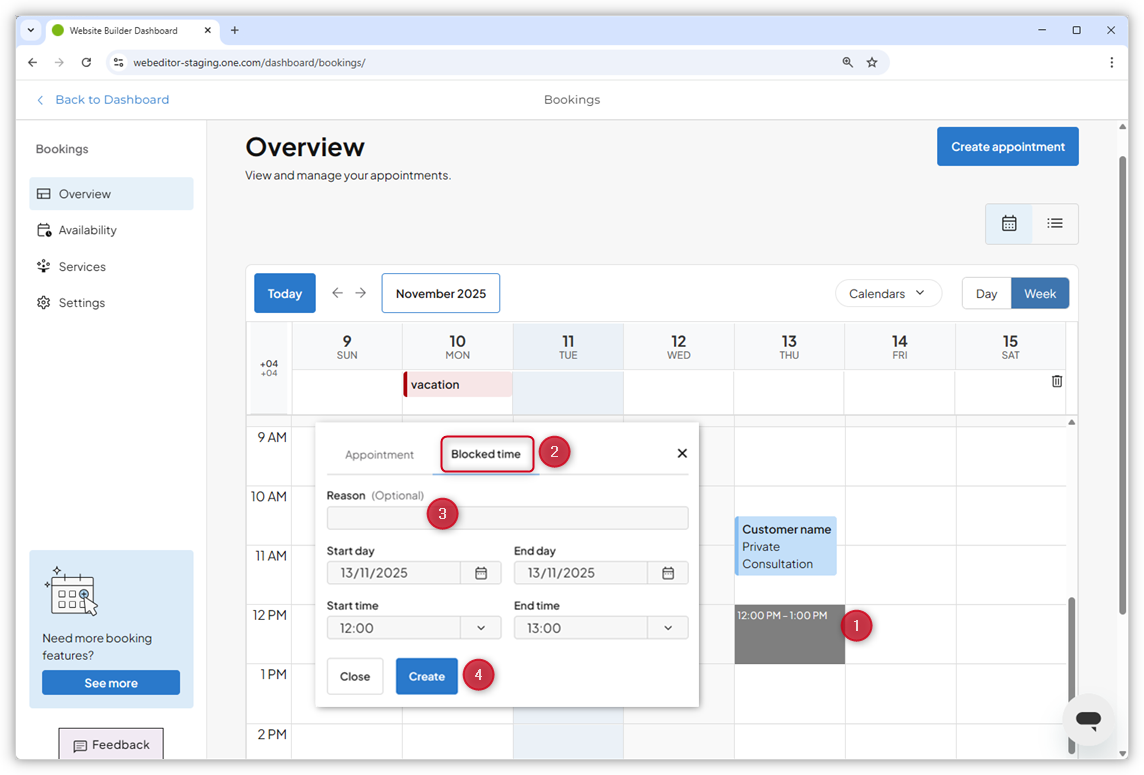Select the Appointment tab
The image size is (1144, 775).
[x=380, y=453]
